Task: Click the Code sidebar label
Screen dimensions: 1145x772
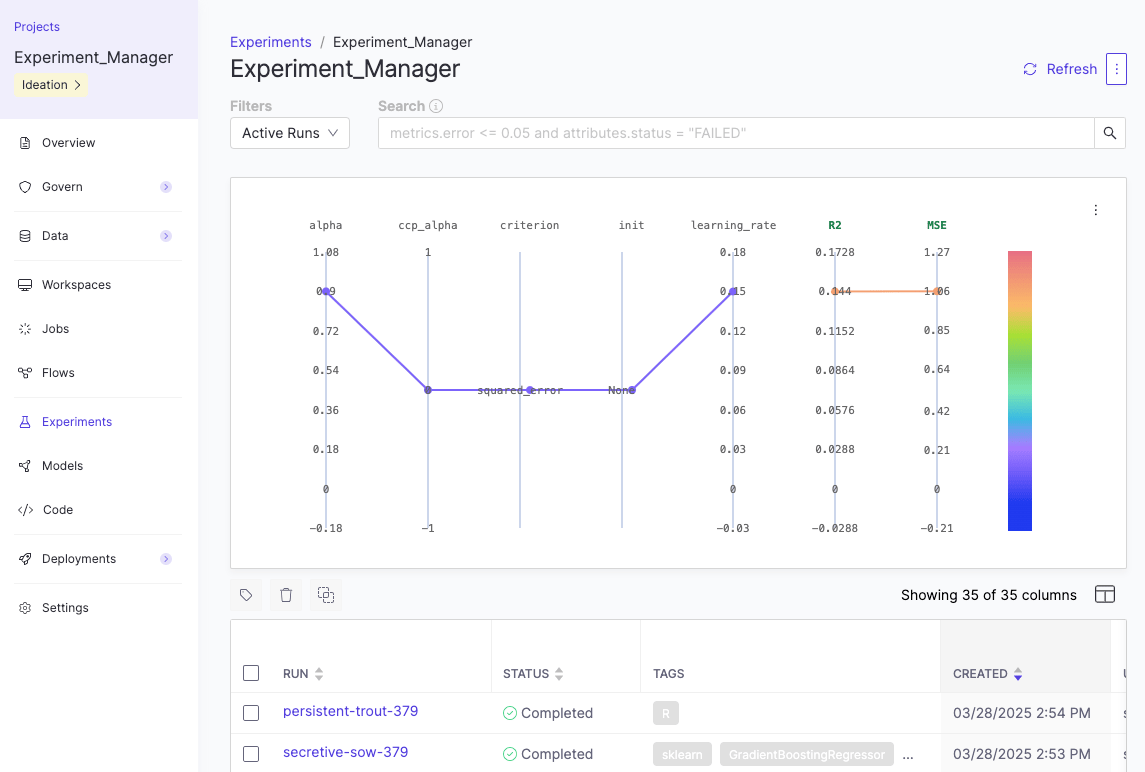Action: tap(58, 510)
